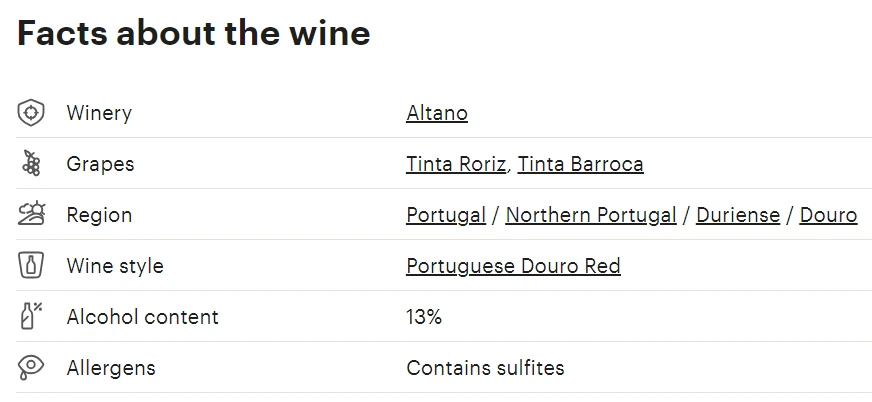The height and width of the screenshot is (402, 872).
Task: Click the 13% alcohol value
Action: tap(424, 317)
